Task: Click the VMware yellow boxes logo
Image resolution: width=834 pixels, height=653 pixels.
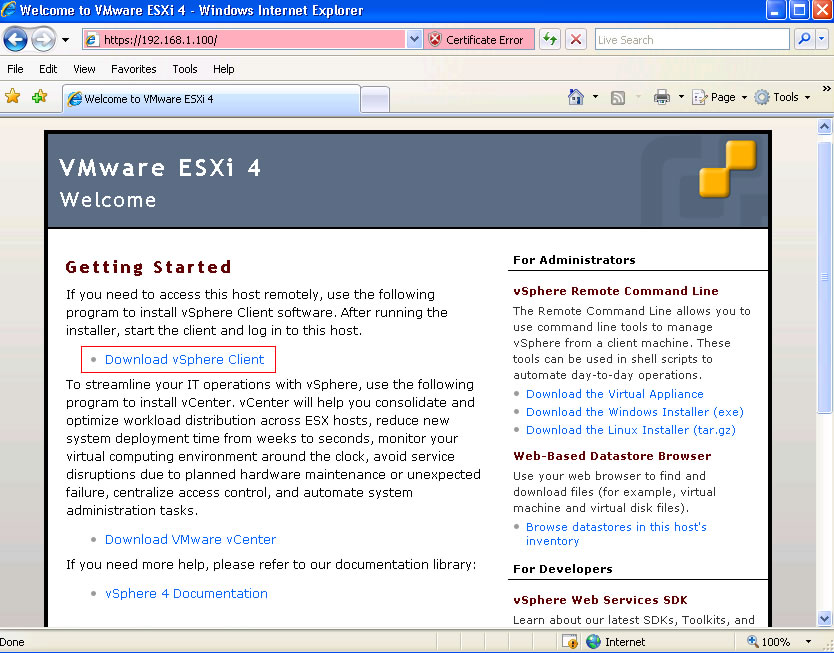Action: 728,169
